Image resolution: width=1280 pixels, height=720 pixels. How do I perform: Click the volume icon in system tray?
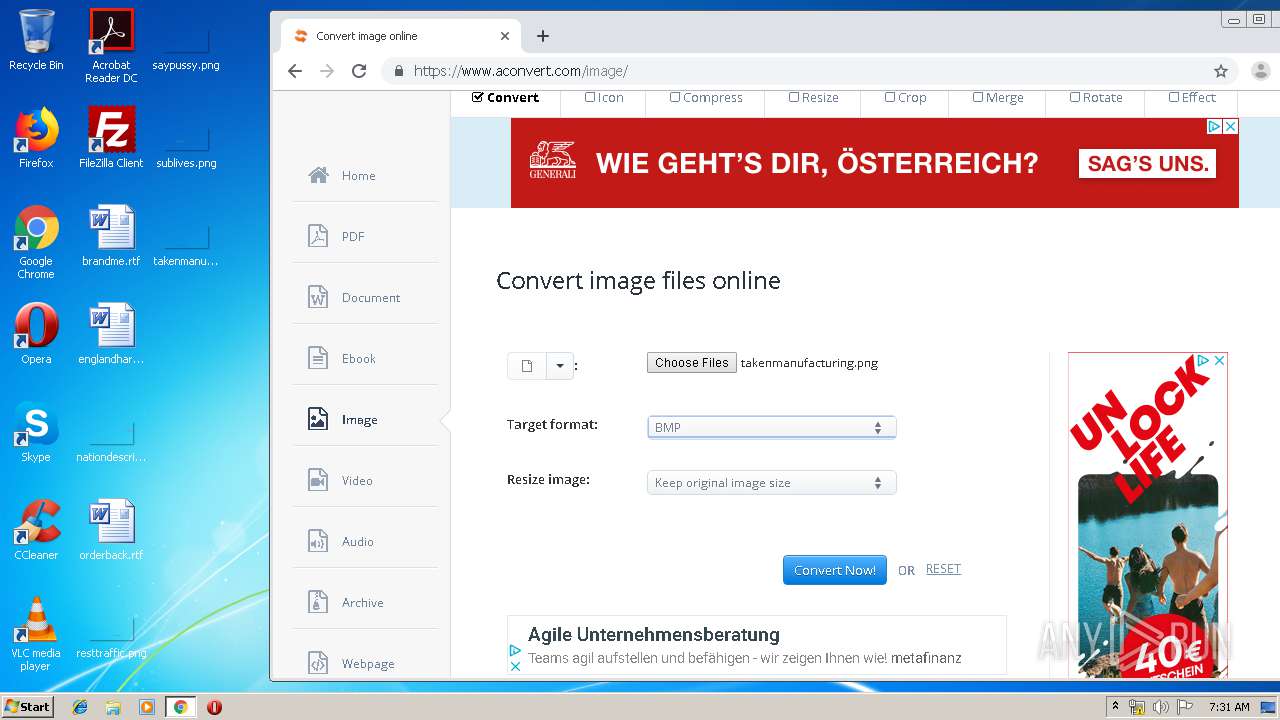pyautogui.click(x=1161, y=707)
